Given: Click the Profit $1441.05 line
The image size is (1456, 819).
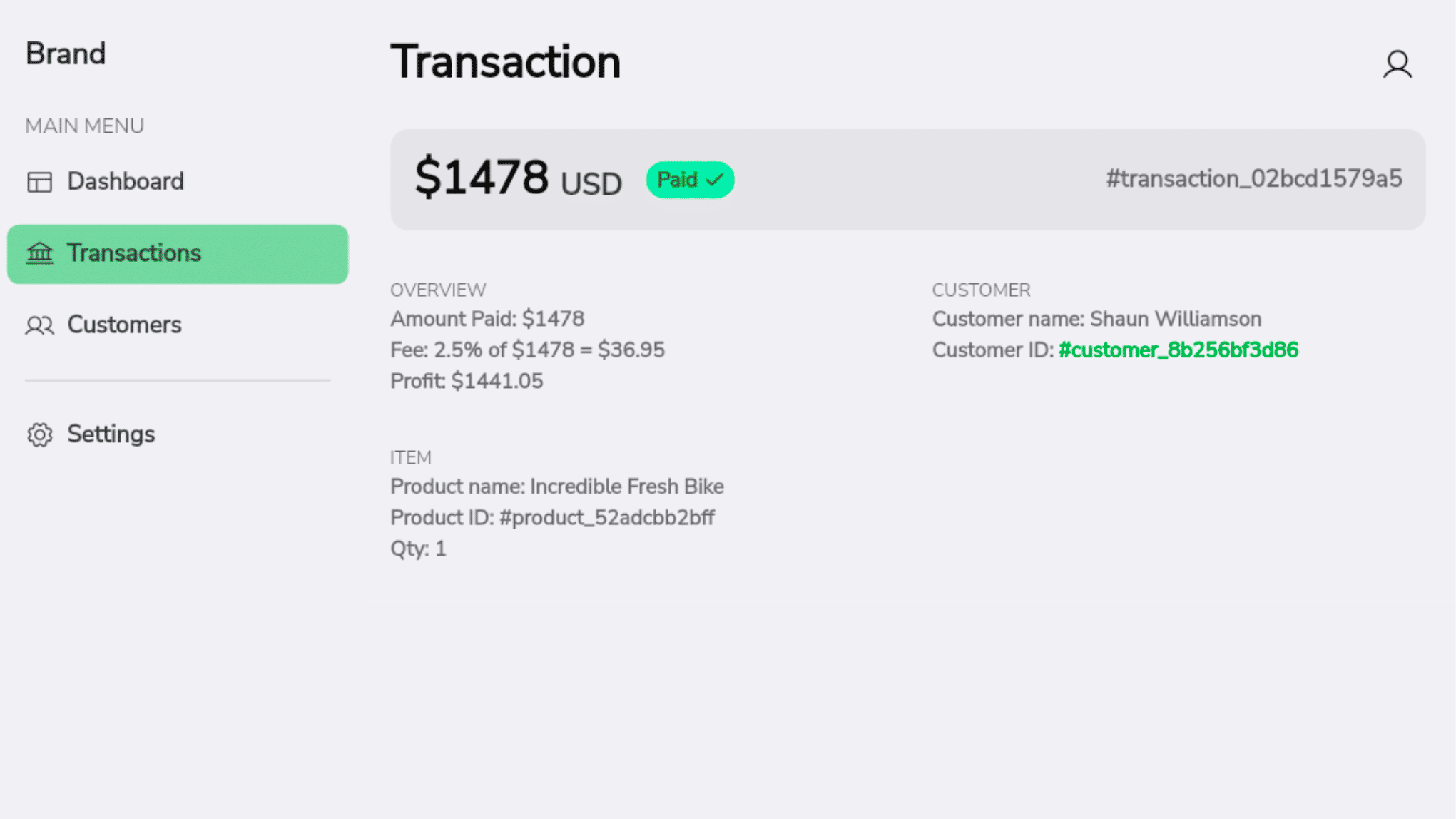Looking at the screenshot, I should point(467,382).
